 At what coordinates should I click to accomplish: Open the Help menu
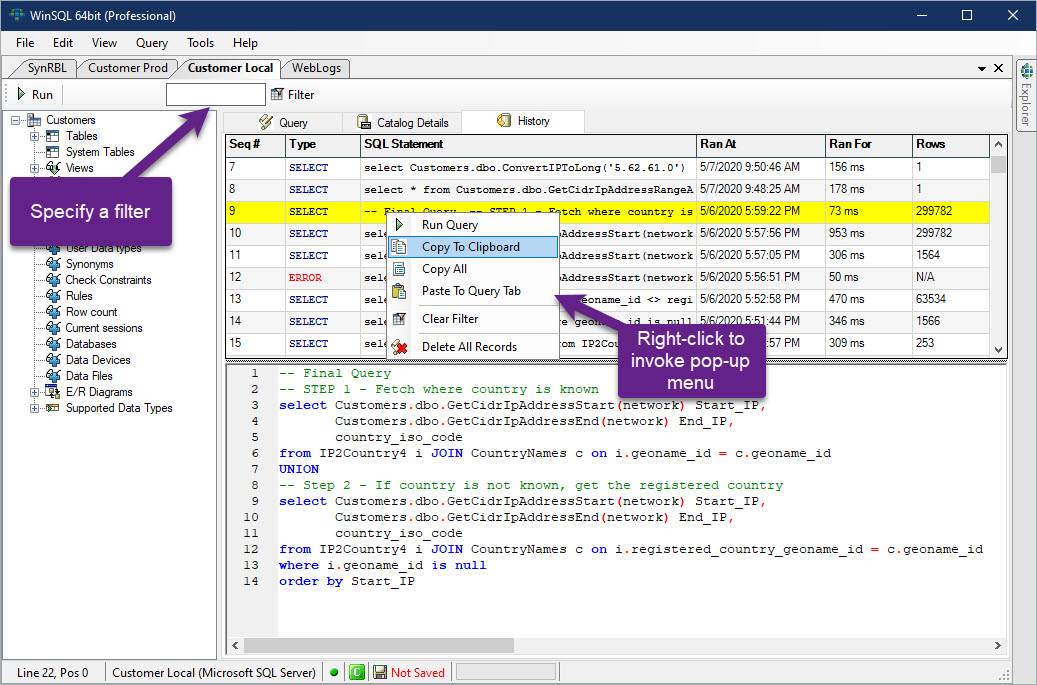[245, 43]
